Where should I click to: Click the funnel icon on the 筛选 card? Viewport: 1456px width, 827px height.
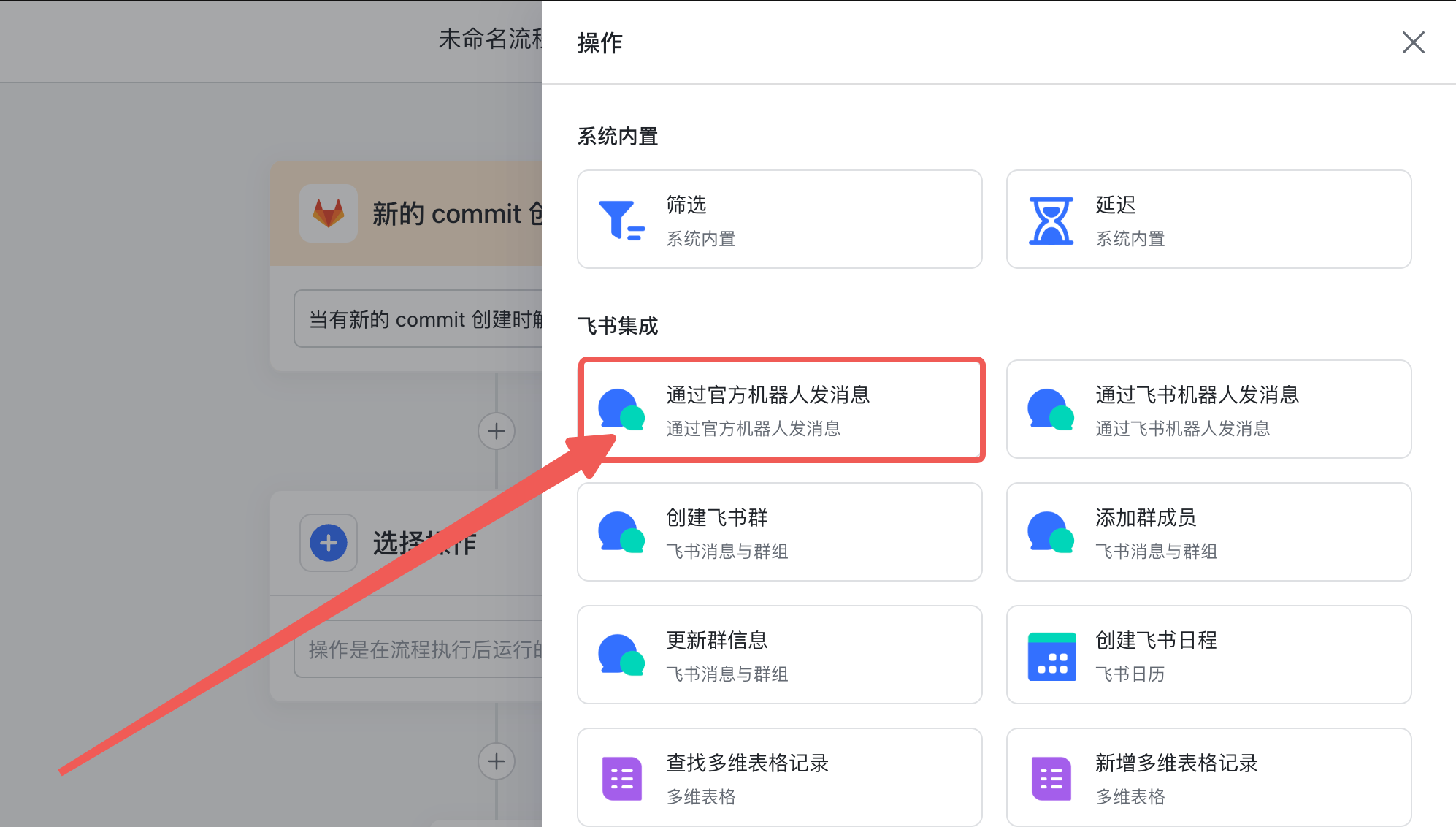(621, 220)
